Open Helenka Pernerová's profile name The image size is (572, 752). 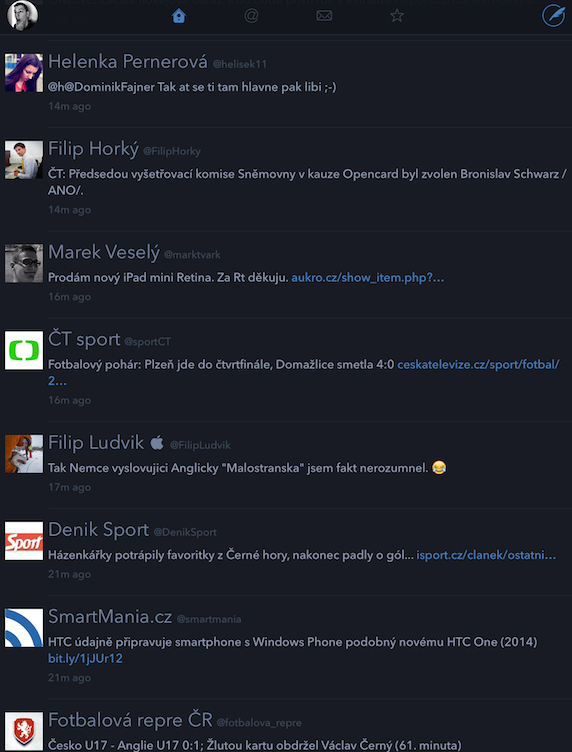click(x=128, y=62)
